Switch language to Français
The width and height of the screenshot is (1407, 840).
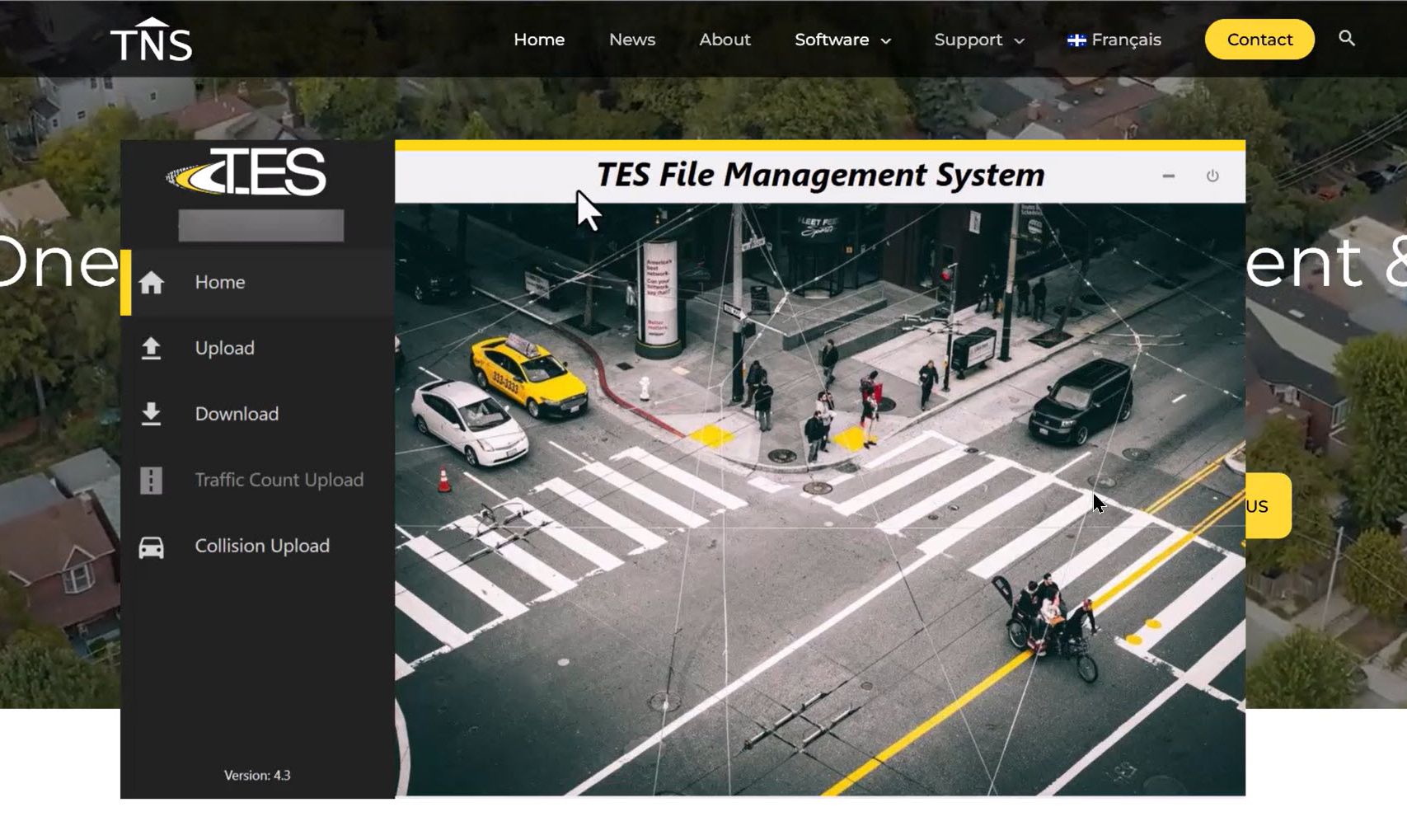coord(1114,40)
